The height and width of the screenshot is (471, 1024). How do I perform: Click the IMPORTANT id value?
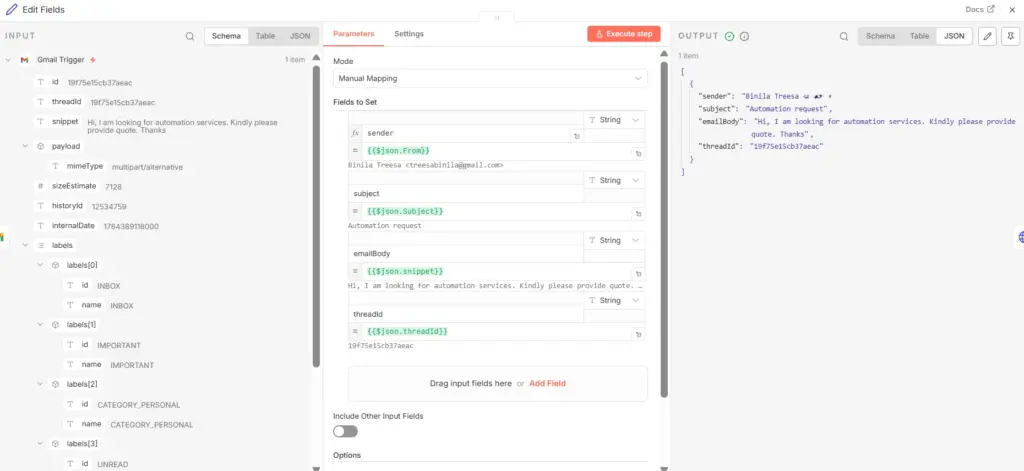pyautogui.click(x=119, y=345)
